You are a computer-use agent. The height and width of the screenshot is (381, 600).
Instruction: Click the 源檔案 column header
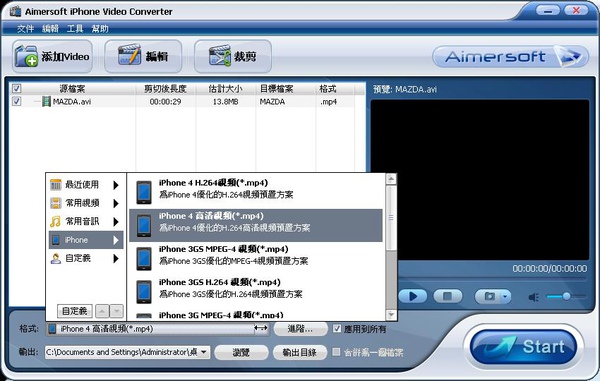tap(72, 89)
